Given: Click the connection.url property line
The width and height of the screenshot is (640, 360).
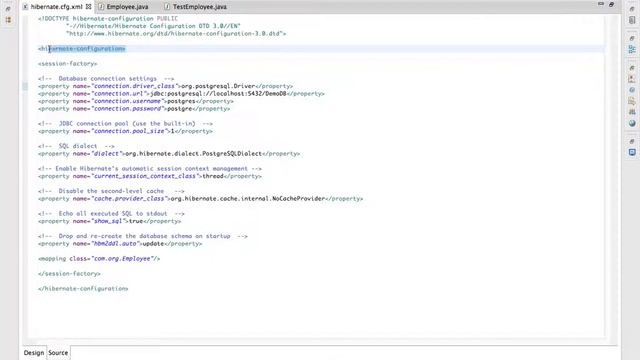Looking at the screenshot, I should [x=181, y=94].
